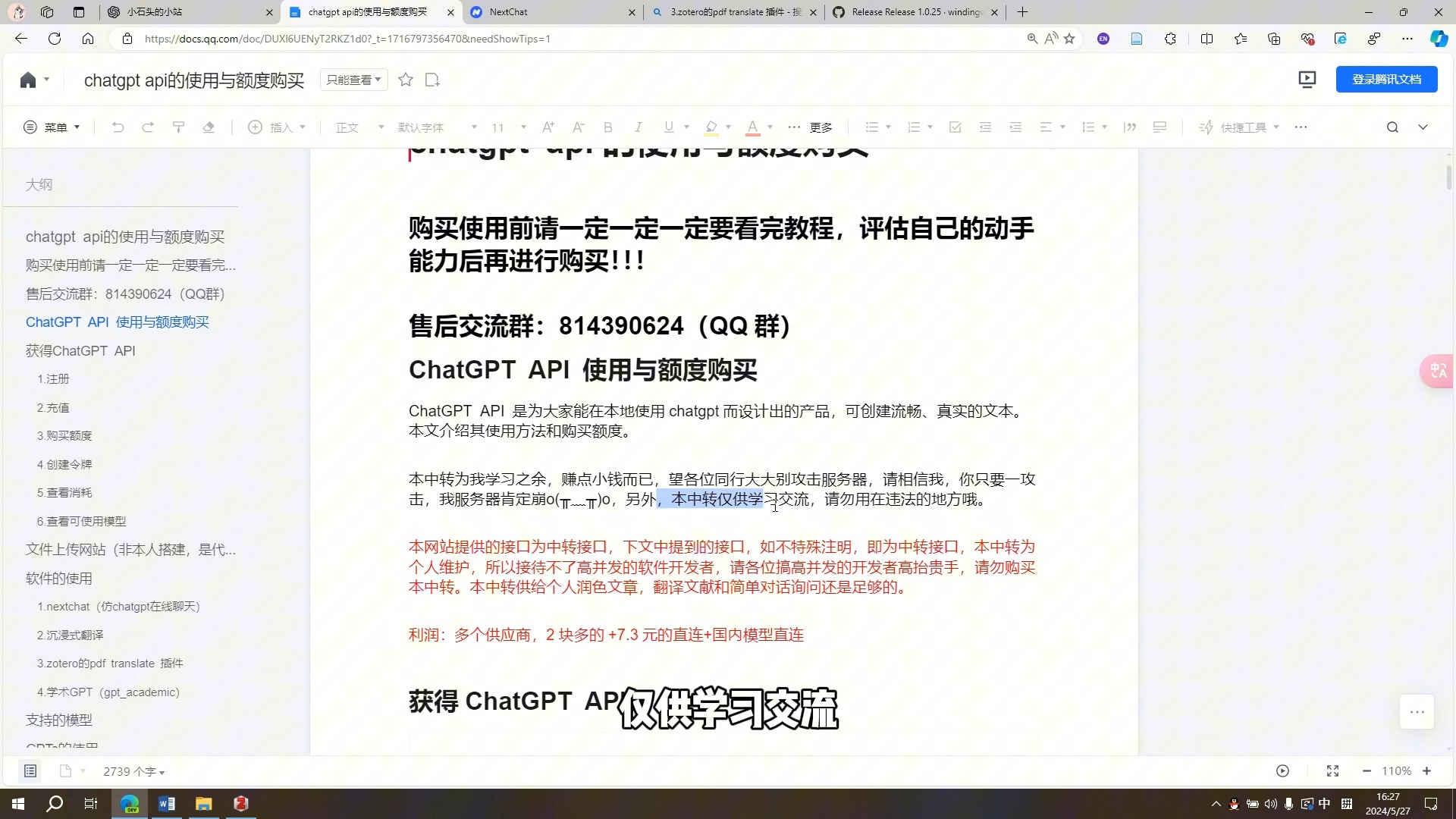The image size is (1456, 819).
Task: Switch to zotero pdf translate tab
Action: [x=734, y=12]
